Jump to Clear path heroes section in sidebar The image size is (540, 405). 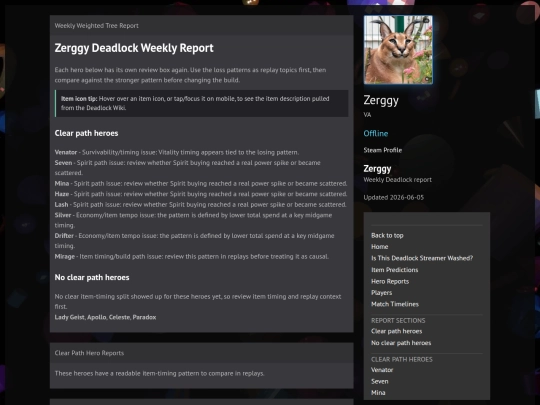pyautogui.click(x=396, y=331)
